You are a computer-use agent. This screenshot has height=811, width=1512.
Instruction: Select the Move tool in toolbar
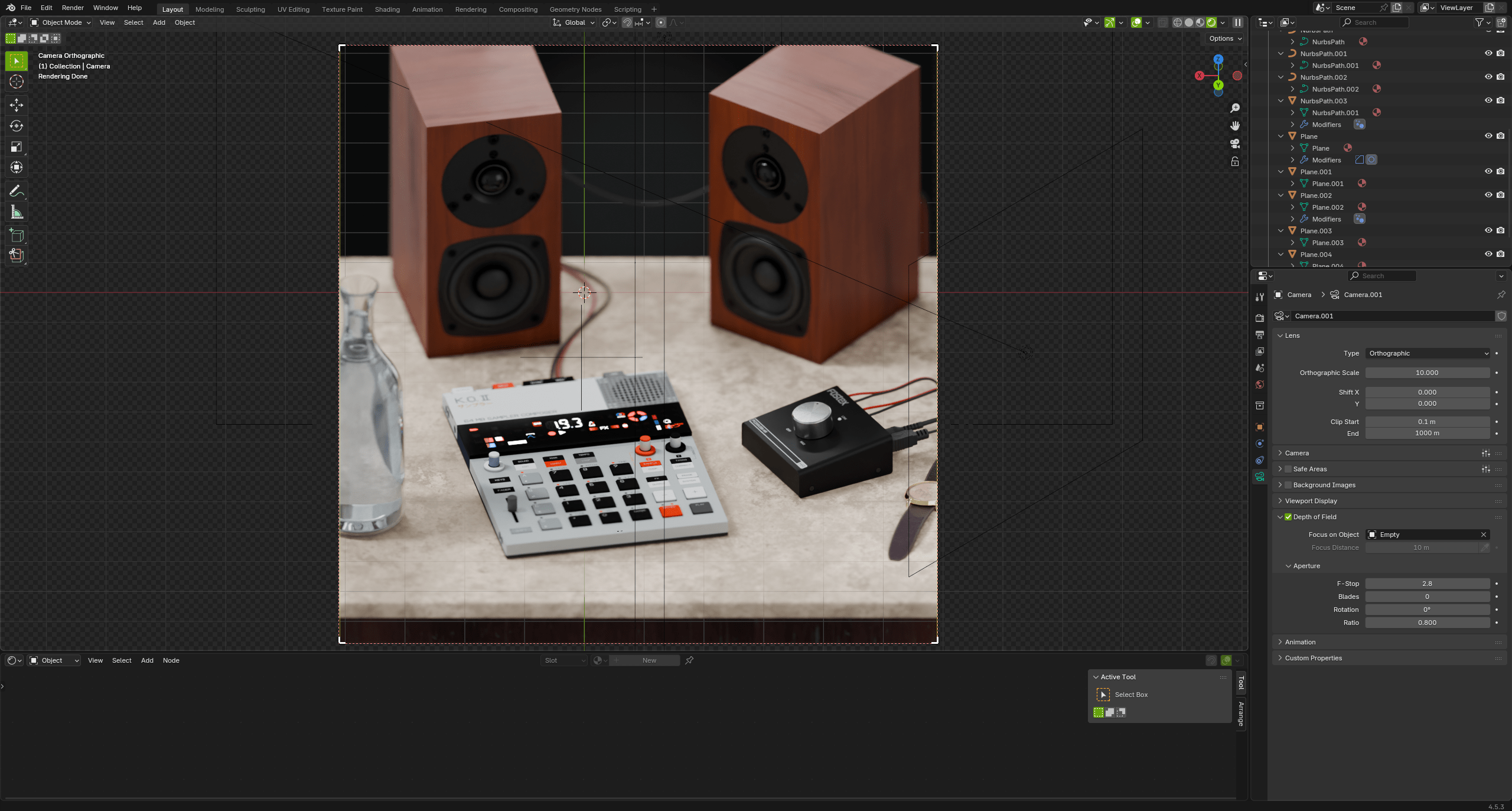click(x=17, y=105)
